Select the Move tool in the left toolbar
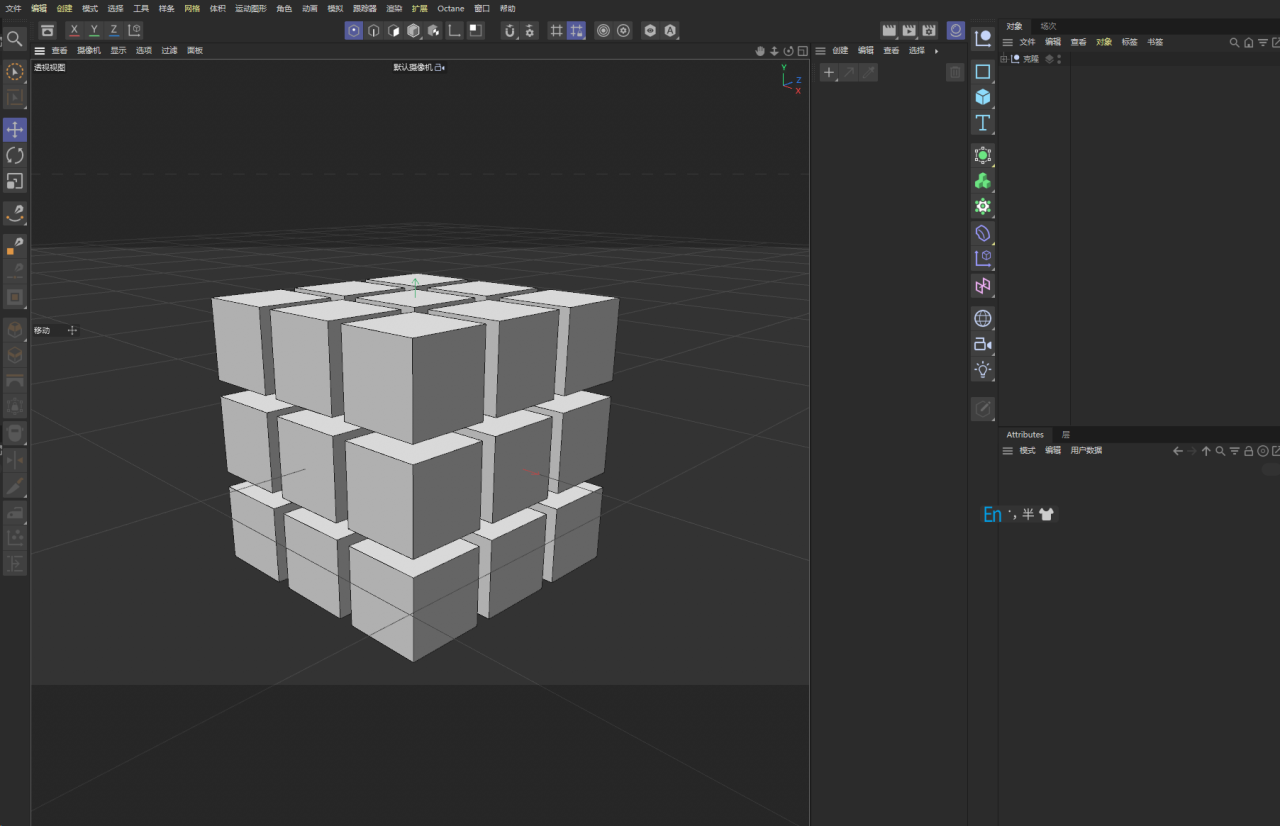The height and width of the screenshot is (826, 1280). tap(14, 129)
